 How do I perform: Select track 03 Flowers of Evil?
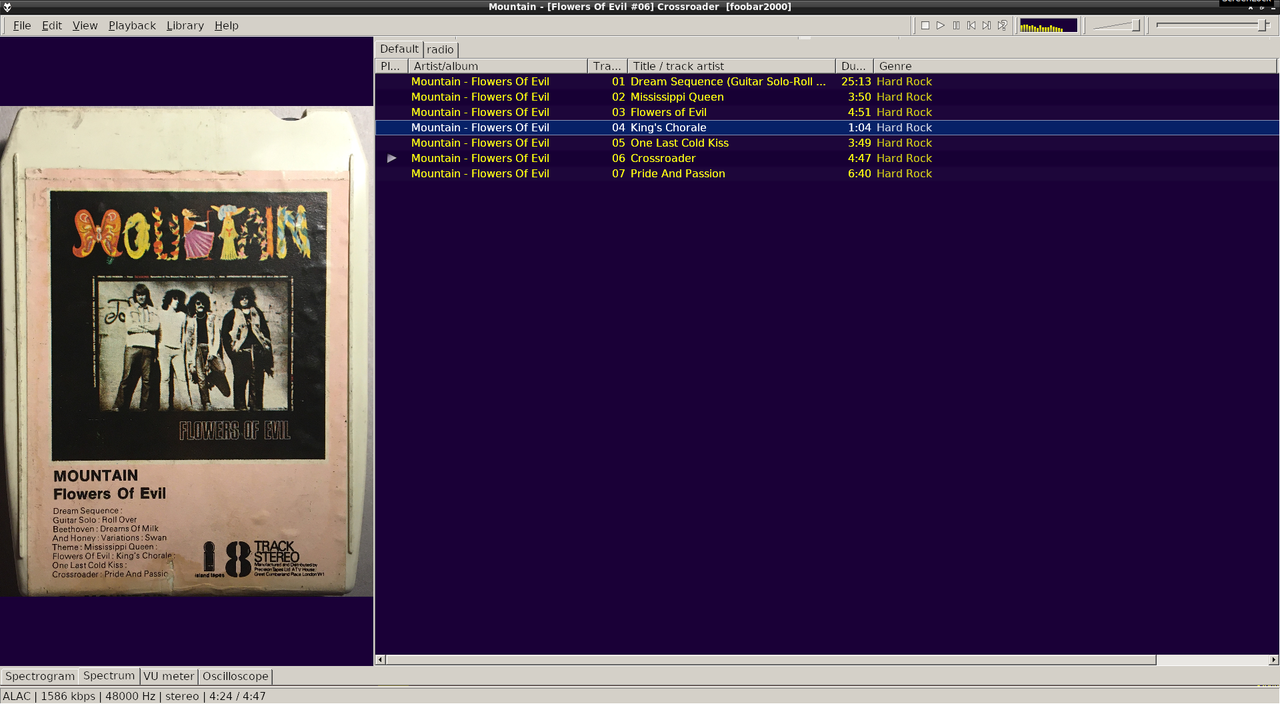[827, 112]
